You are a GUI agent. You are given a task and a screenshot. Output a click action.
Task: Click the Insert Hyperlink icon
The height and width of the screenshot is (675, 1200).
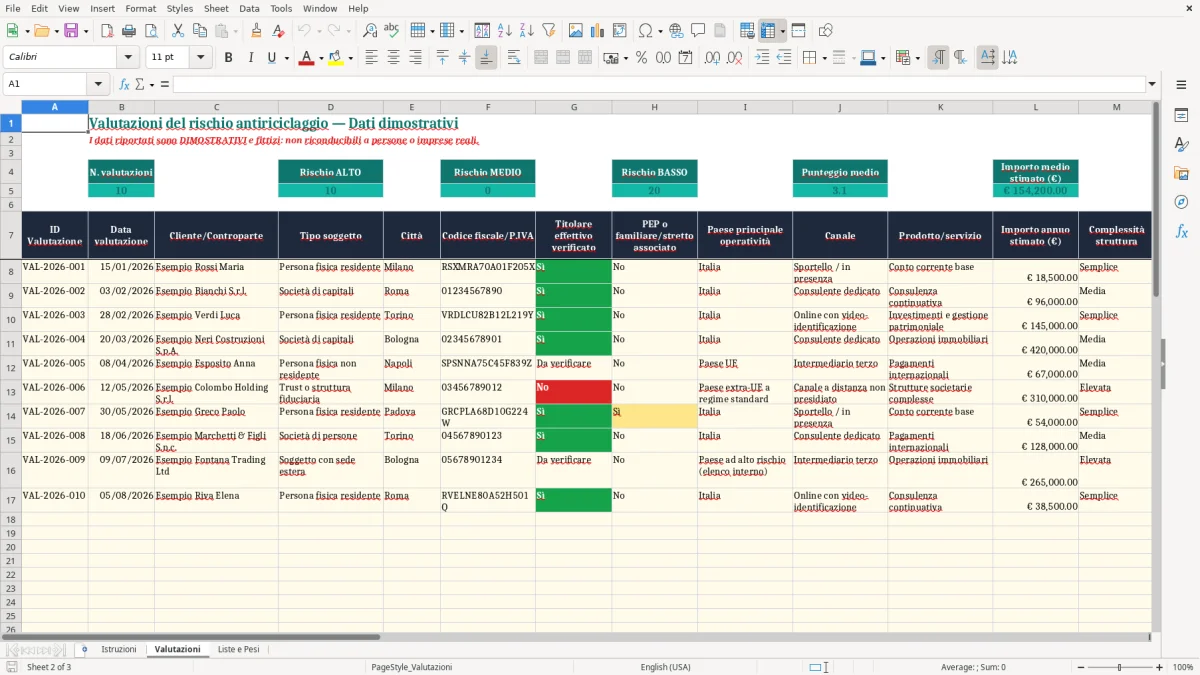(676, 31)
